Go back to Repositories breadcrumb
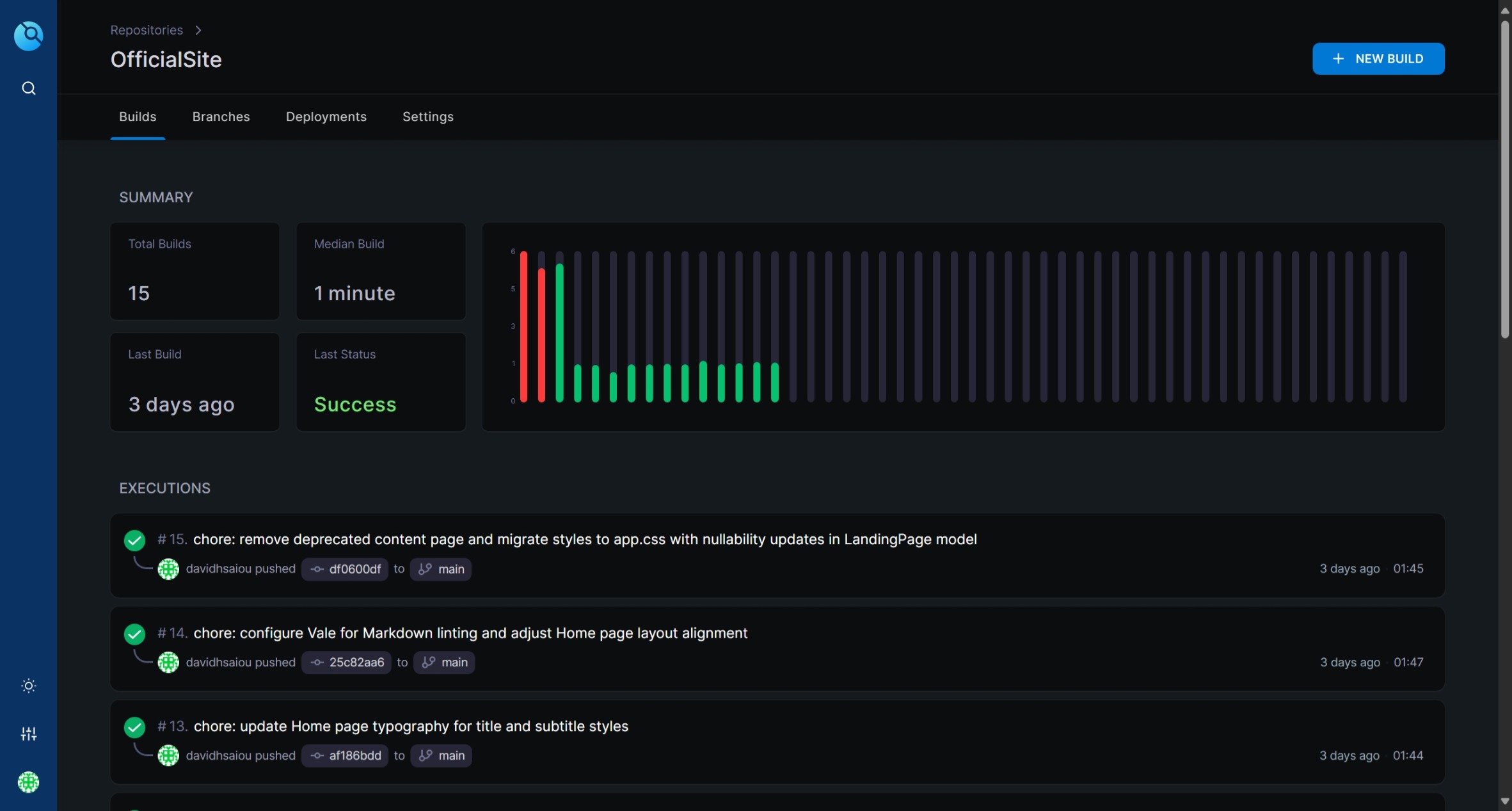The image size is (1512, 811). 147,30
